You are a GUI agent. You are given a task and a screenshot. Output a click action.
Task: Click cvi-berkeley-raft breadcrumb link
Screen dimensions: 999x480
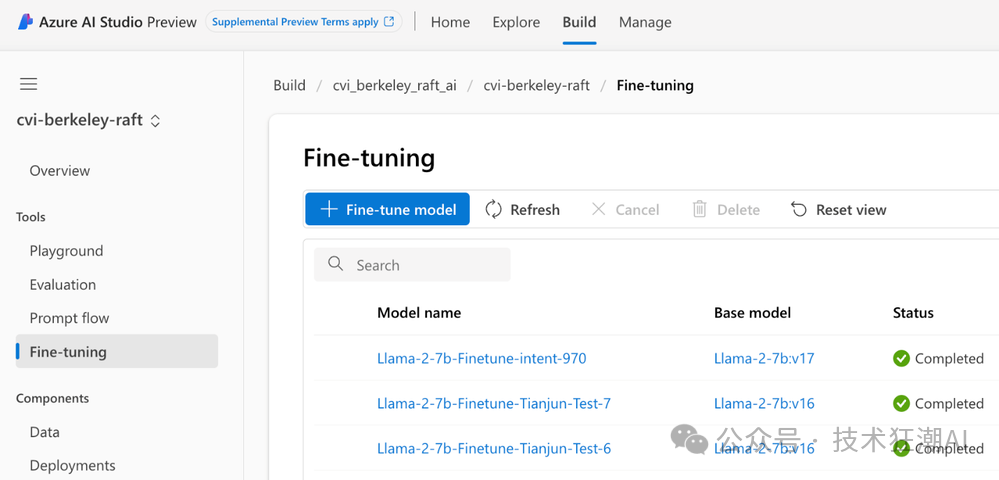tap(536, 85)
